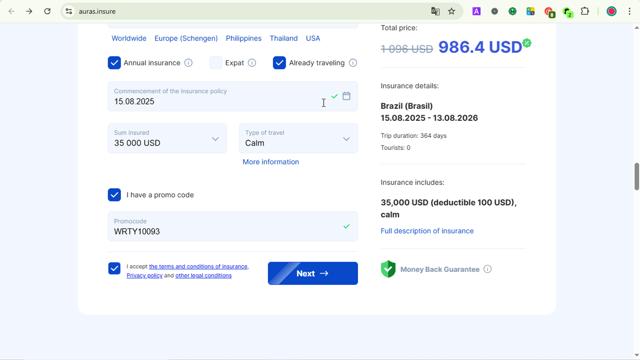Click the Brazil (Brasil) destination text
Screen dimensions: 640x360
coord(407,106)
